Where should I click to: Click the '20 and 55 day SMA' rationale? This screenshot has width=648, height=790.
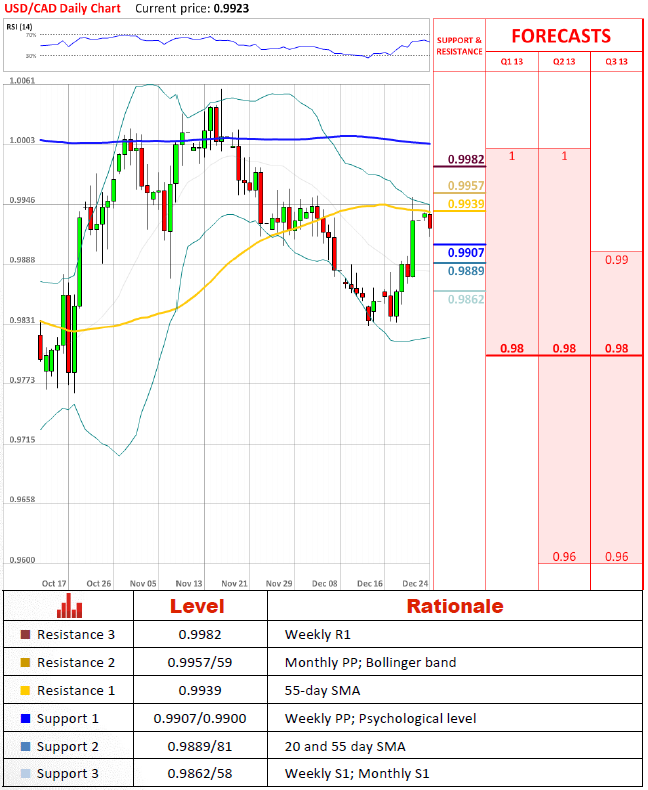coord(345,746)
